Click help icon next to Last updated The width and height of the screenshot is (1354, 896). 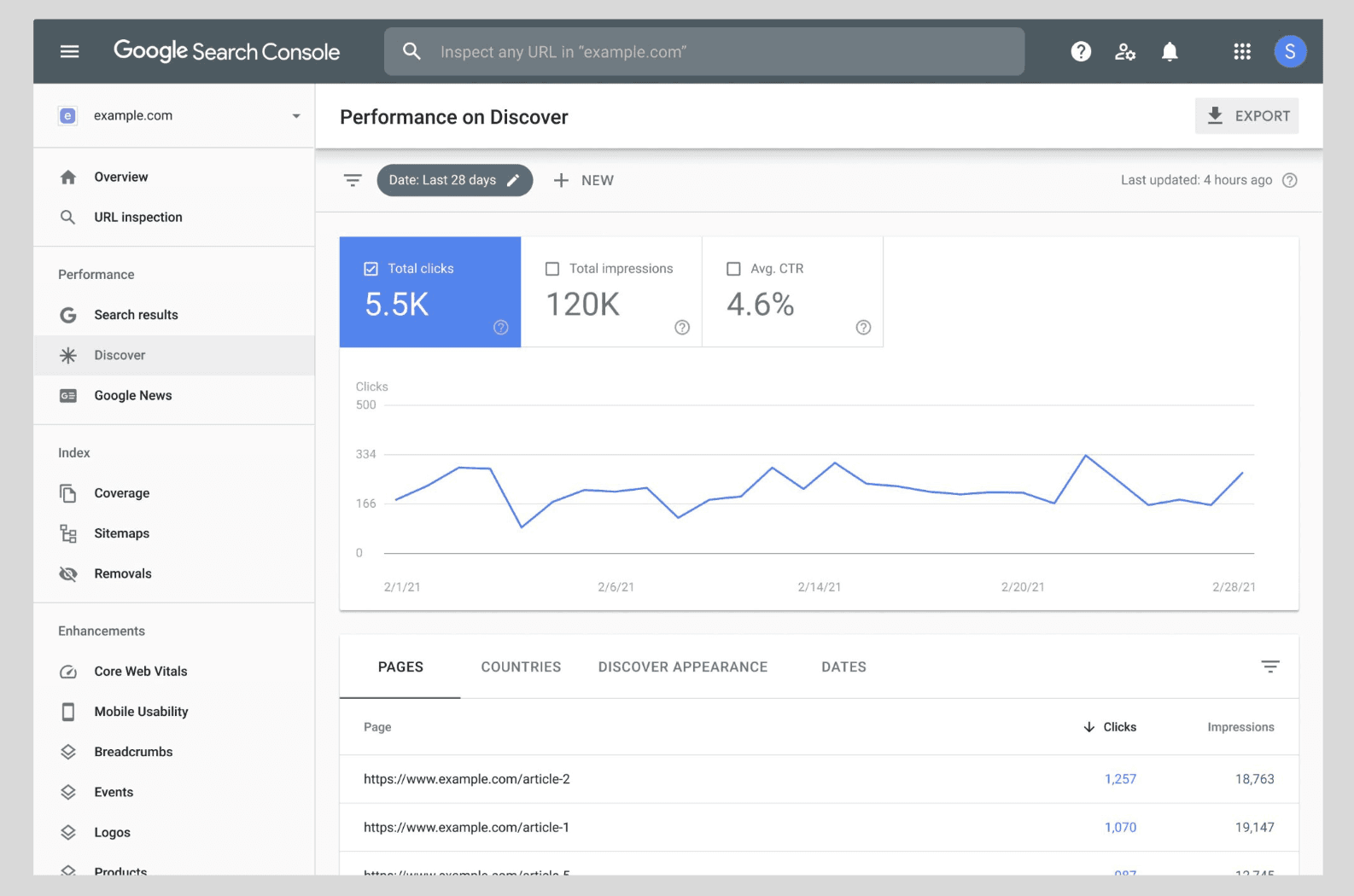click(x=1290, y=180)
